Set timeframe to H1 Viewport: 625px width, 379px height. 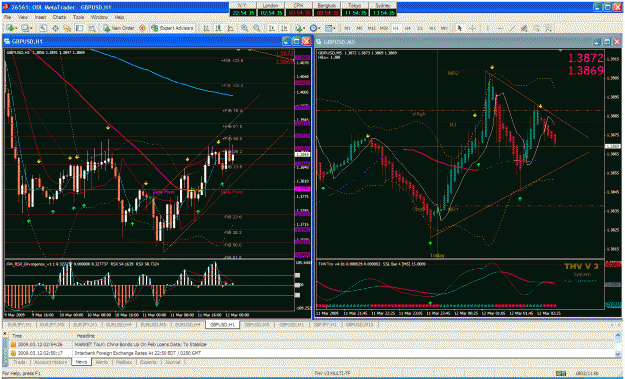pyautogui.click(x=396, y=28)
